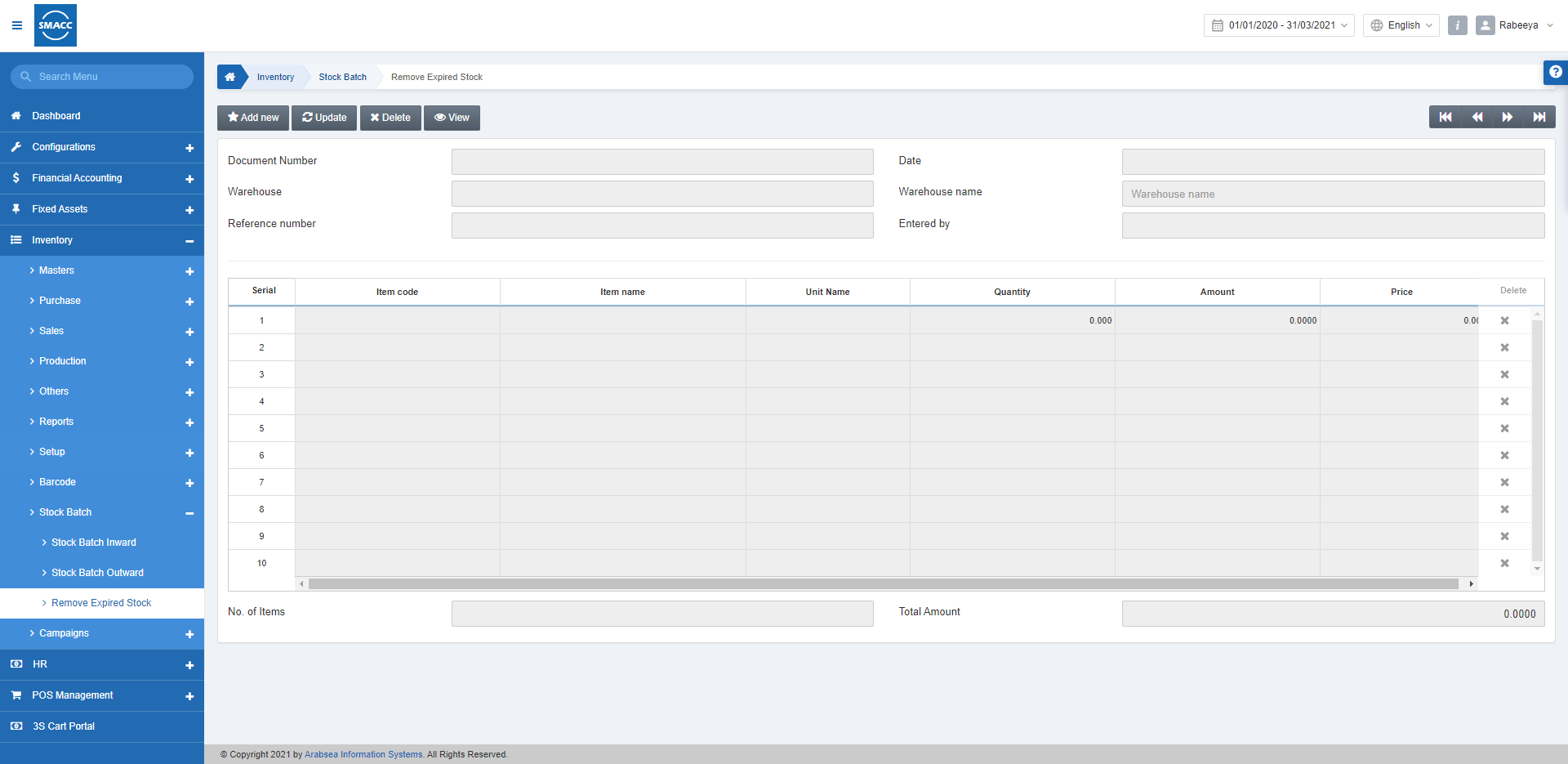Viewport: 1568px width, 764px height.
Task: Click the SMACC logo
Action: [x=55, y=25]
